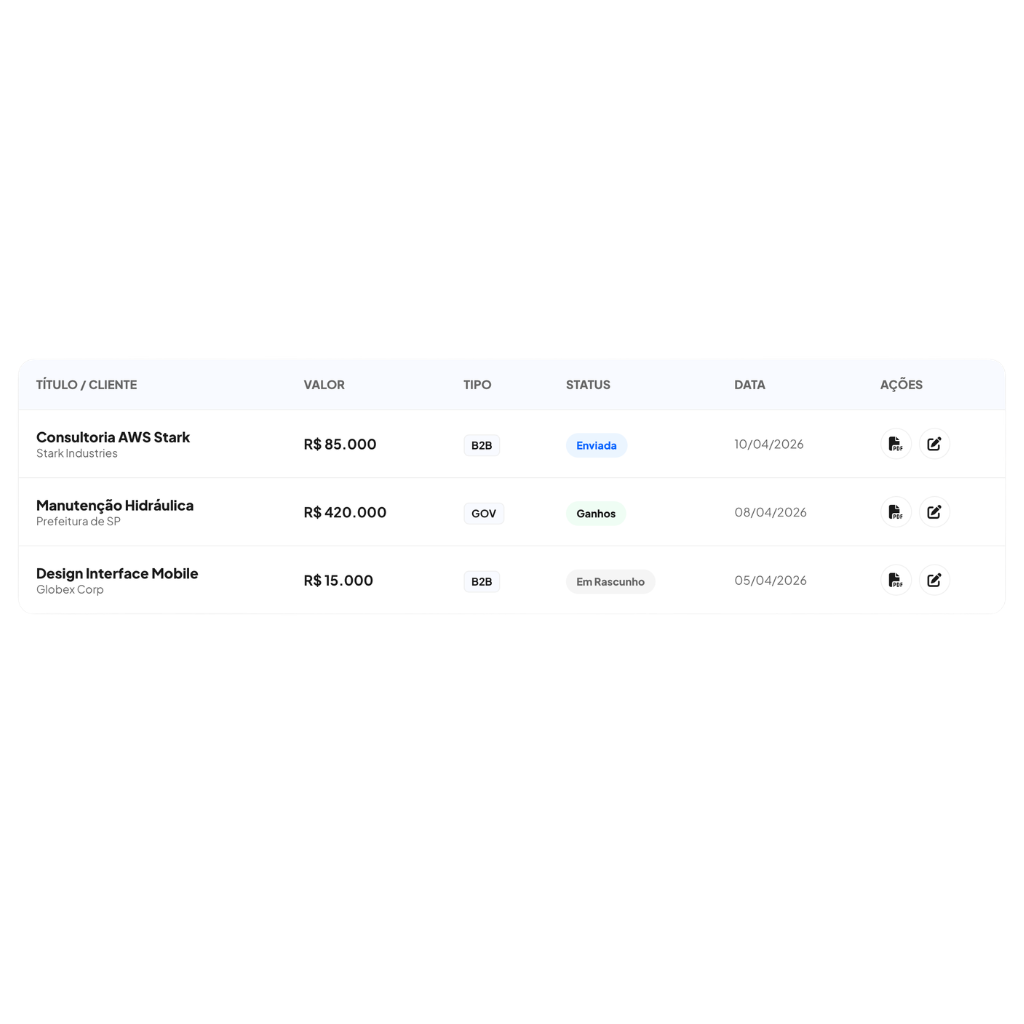Click the Ganhos status badge

pos(596,513)
